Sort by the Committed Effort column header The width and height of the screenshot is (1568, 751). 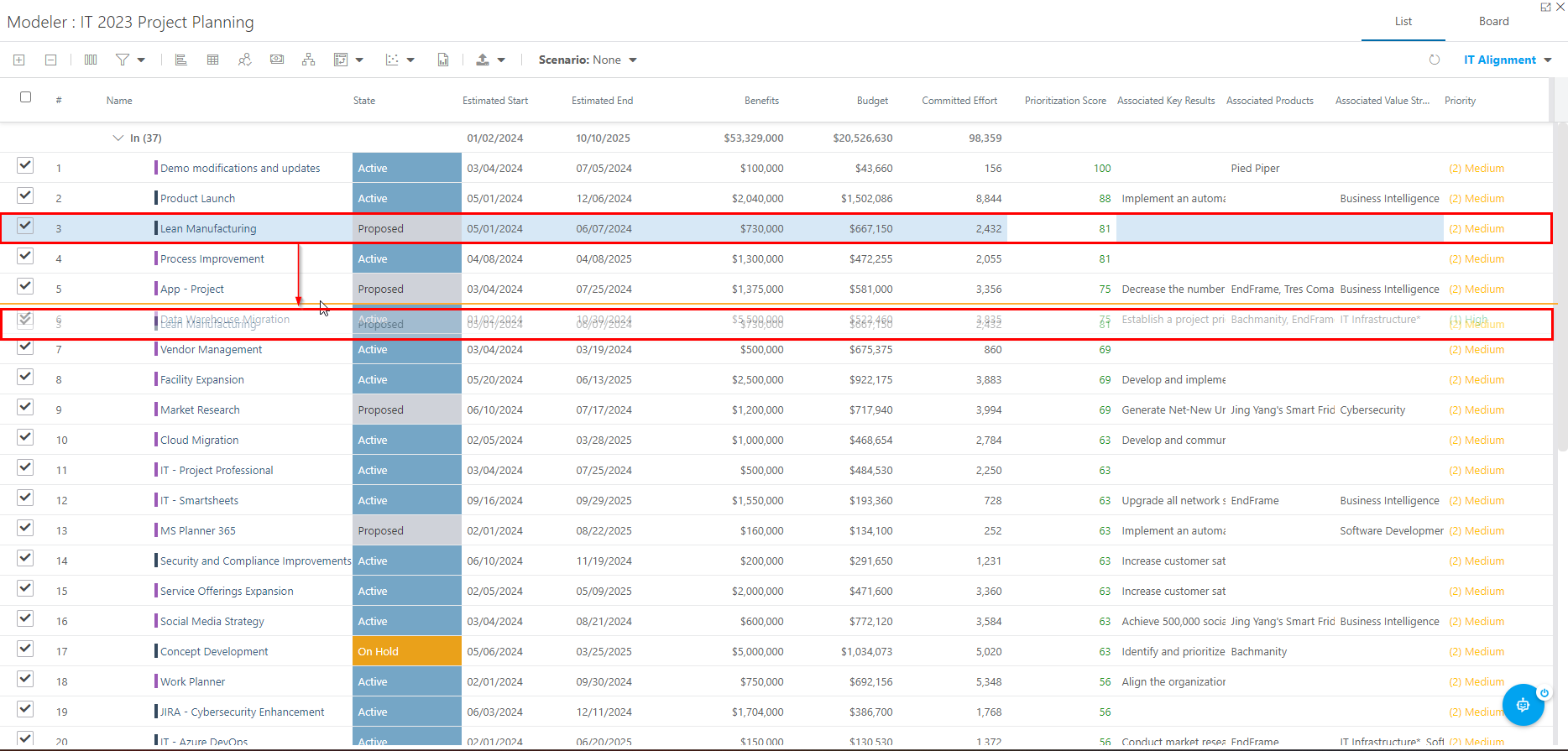(959, 101)
